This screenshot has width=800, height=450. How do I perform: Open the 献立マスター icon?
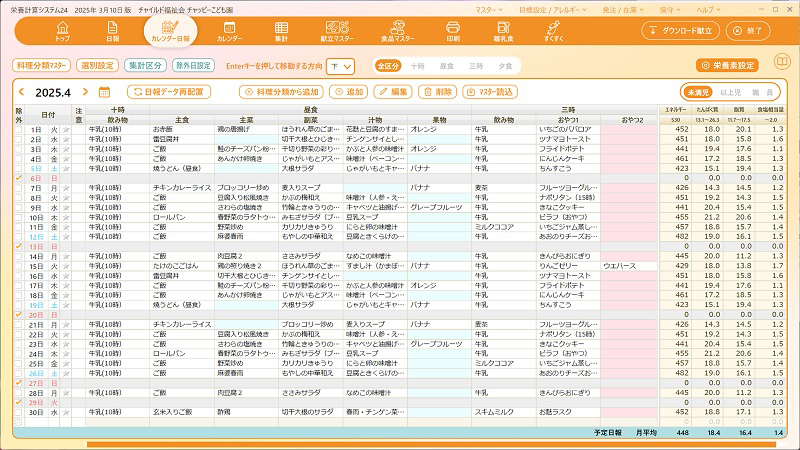point(337,31)
